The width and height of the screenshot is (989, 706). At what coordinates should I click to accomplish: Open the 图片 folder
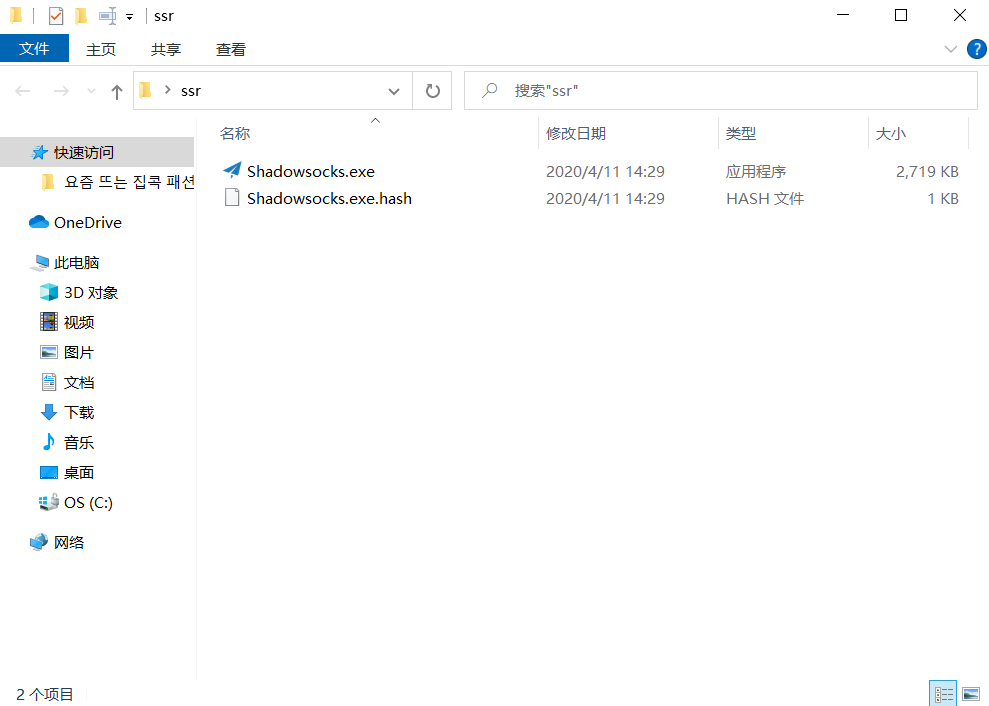(79, 353)
